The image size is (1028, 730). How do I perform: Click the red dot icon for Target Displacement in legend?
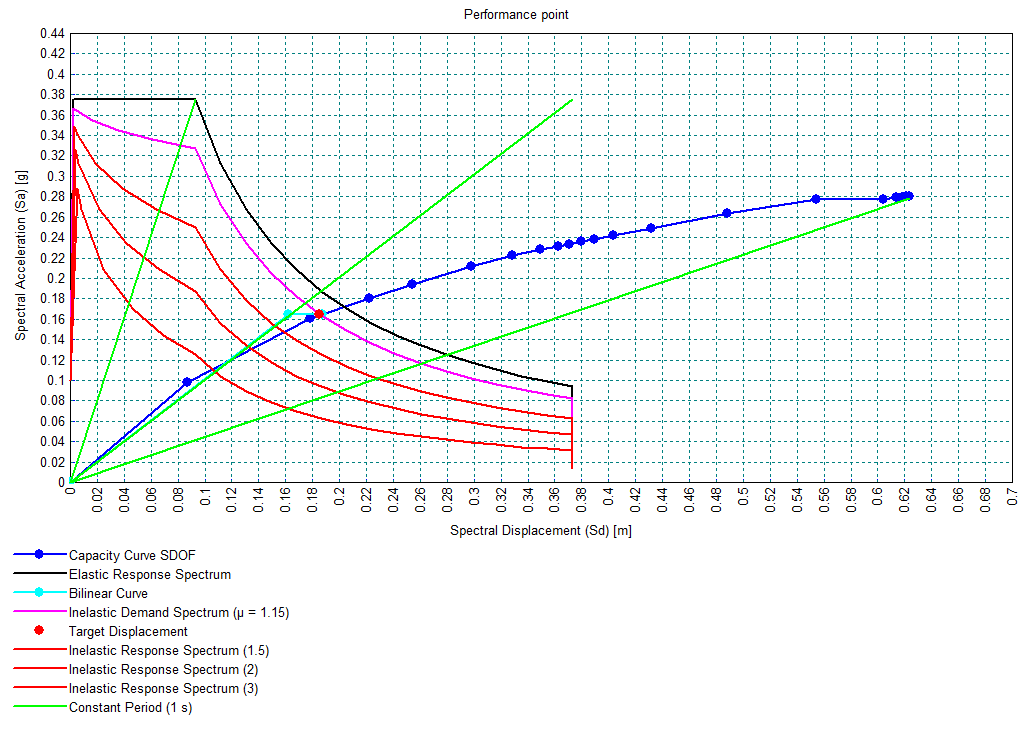[x=38, y=631]
